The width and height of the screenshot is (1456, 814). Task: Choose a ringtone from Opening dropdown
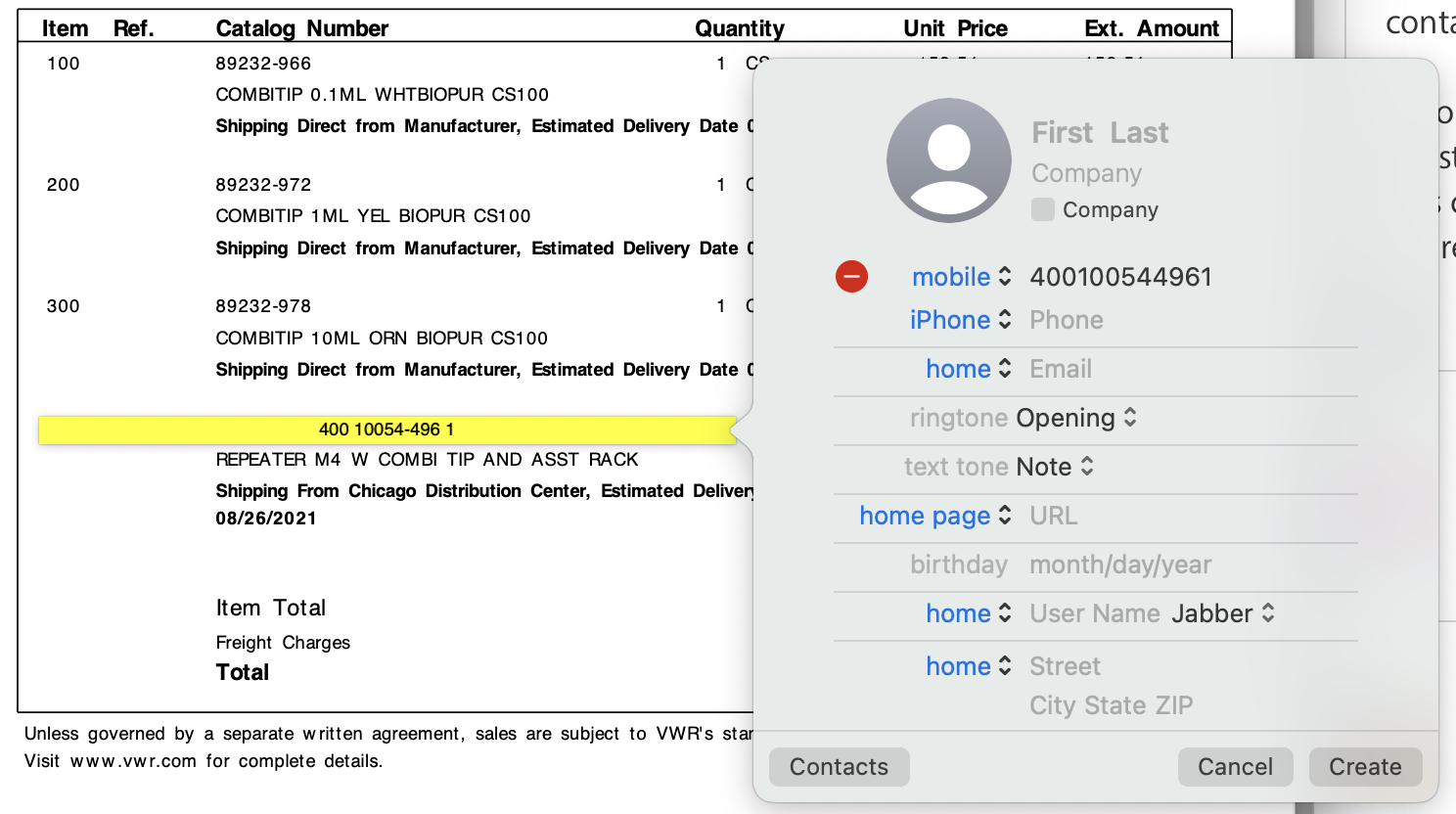click(x=1076, y=418)
